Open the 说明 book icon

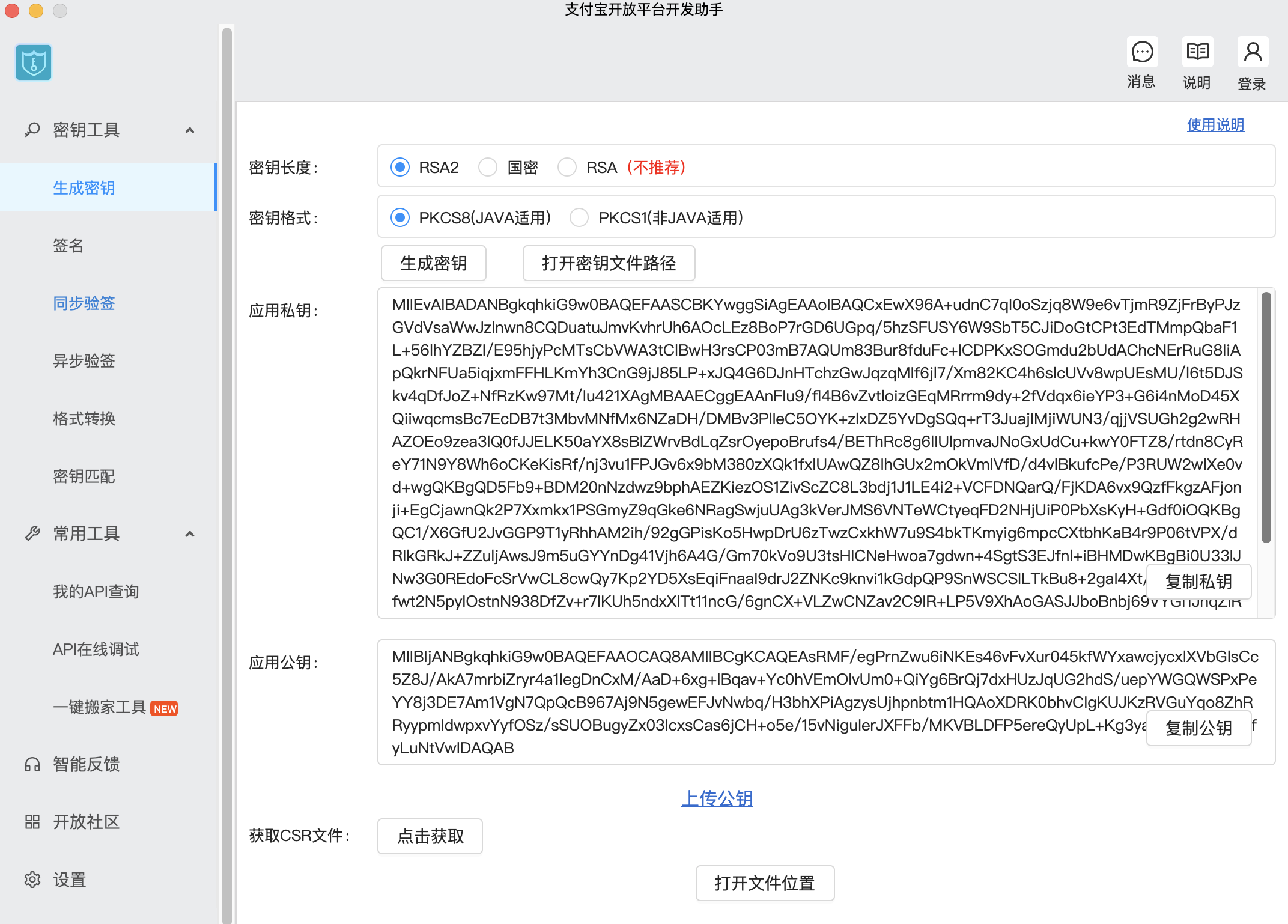[x=1197, y=52]
